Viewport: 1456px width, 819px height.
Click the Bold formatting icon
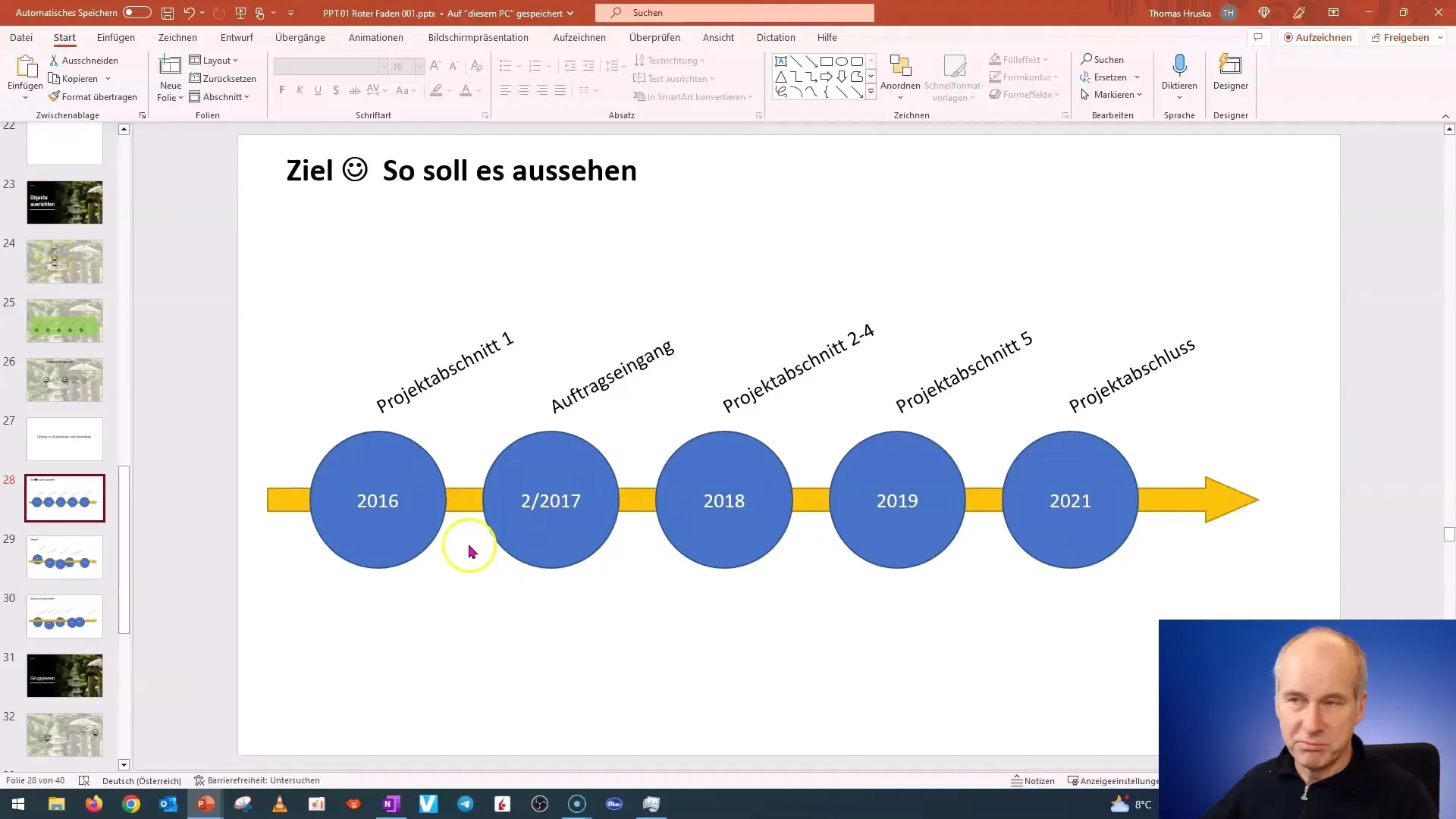click(282, 91)
